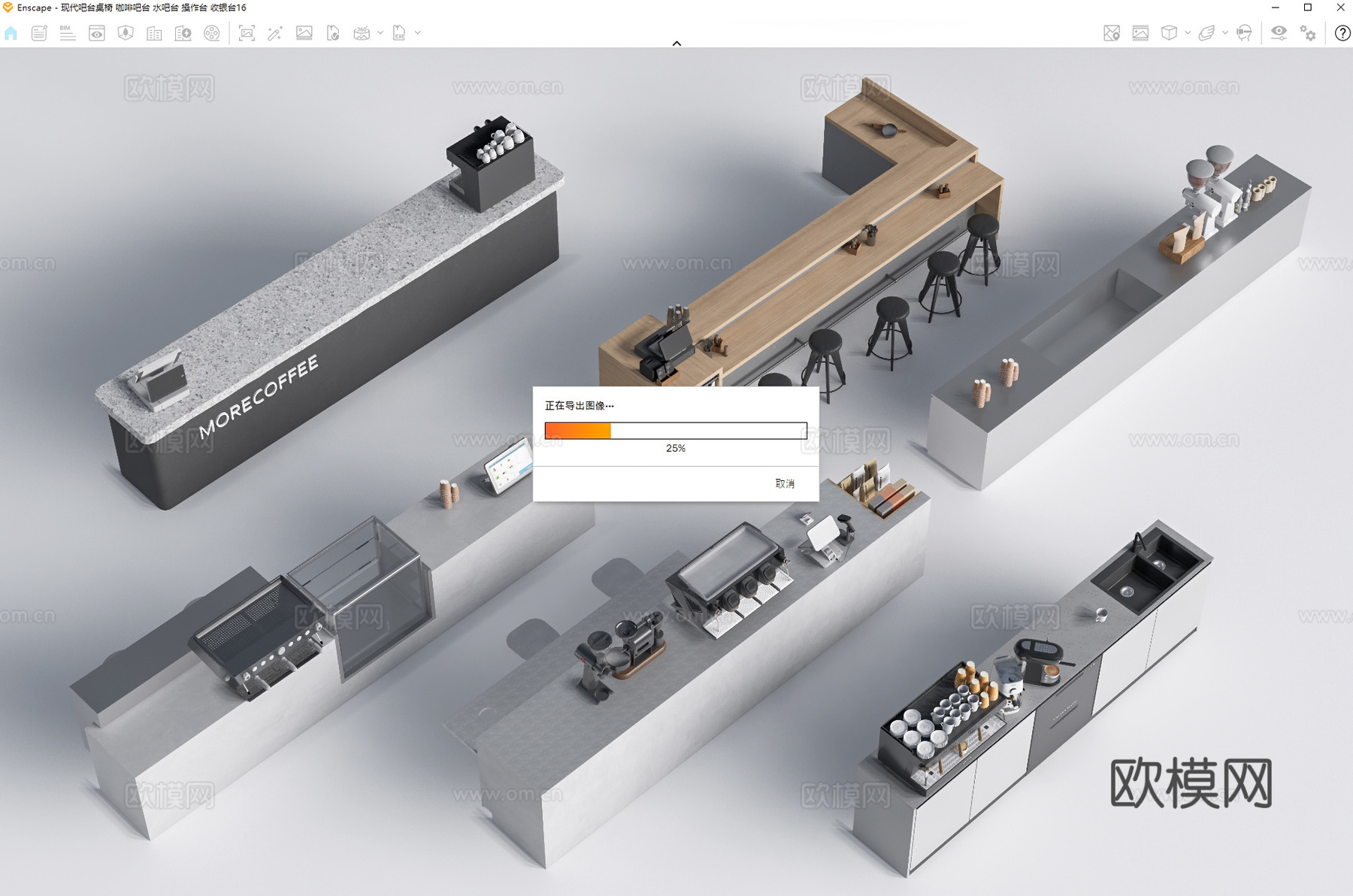Screen dimensions: 1353x896
Task: Expand the 360 panorama dropdown arrow
Action: click(x=380, y=33)
